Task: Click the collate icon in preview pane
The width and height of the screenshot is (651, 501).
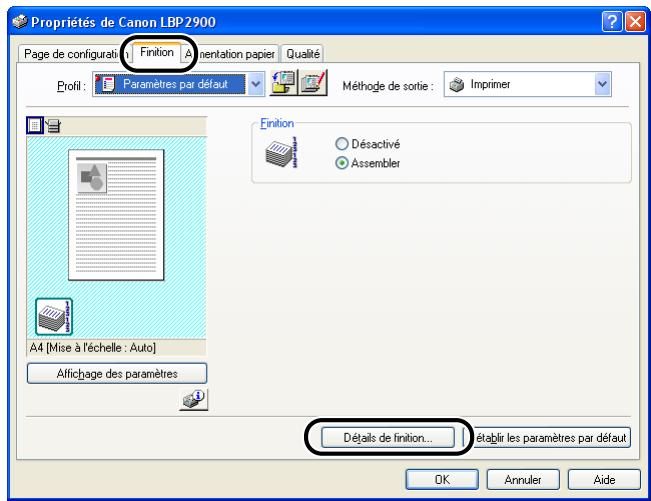Action: tap(54, 317)
